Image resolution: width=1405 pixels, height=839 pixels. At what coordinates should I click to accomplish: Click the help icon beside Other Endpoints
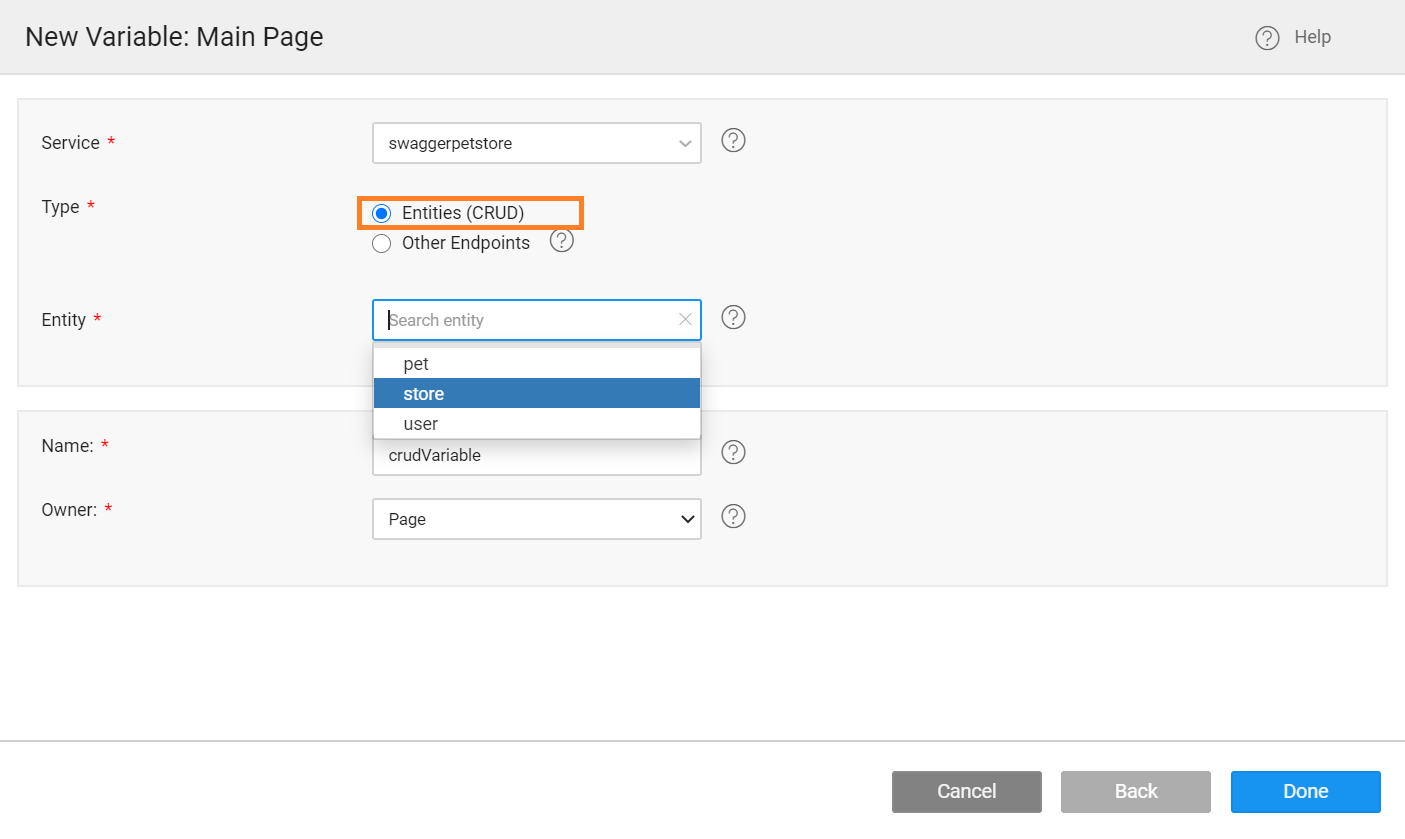coord(561,241)
